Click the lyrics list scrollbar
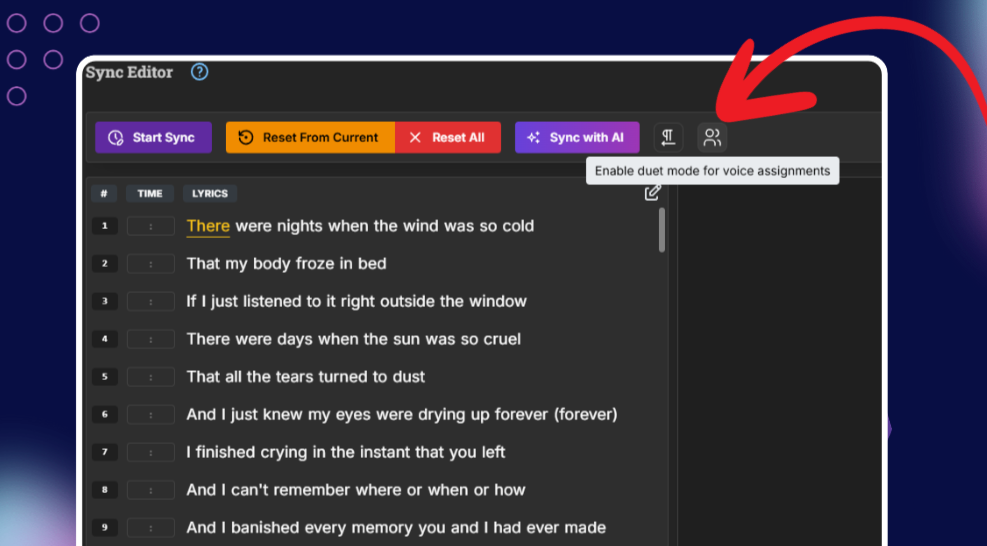Screen dimensions: 987x546 coord(662,230)
